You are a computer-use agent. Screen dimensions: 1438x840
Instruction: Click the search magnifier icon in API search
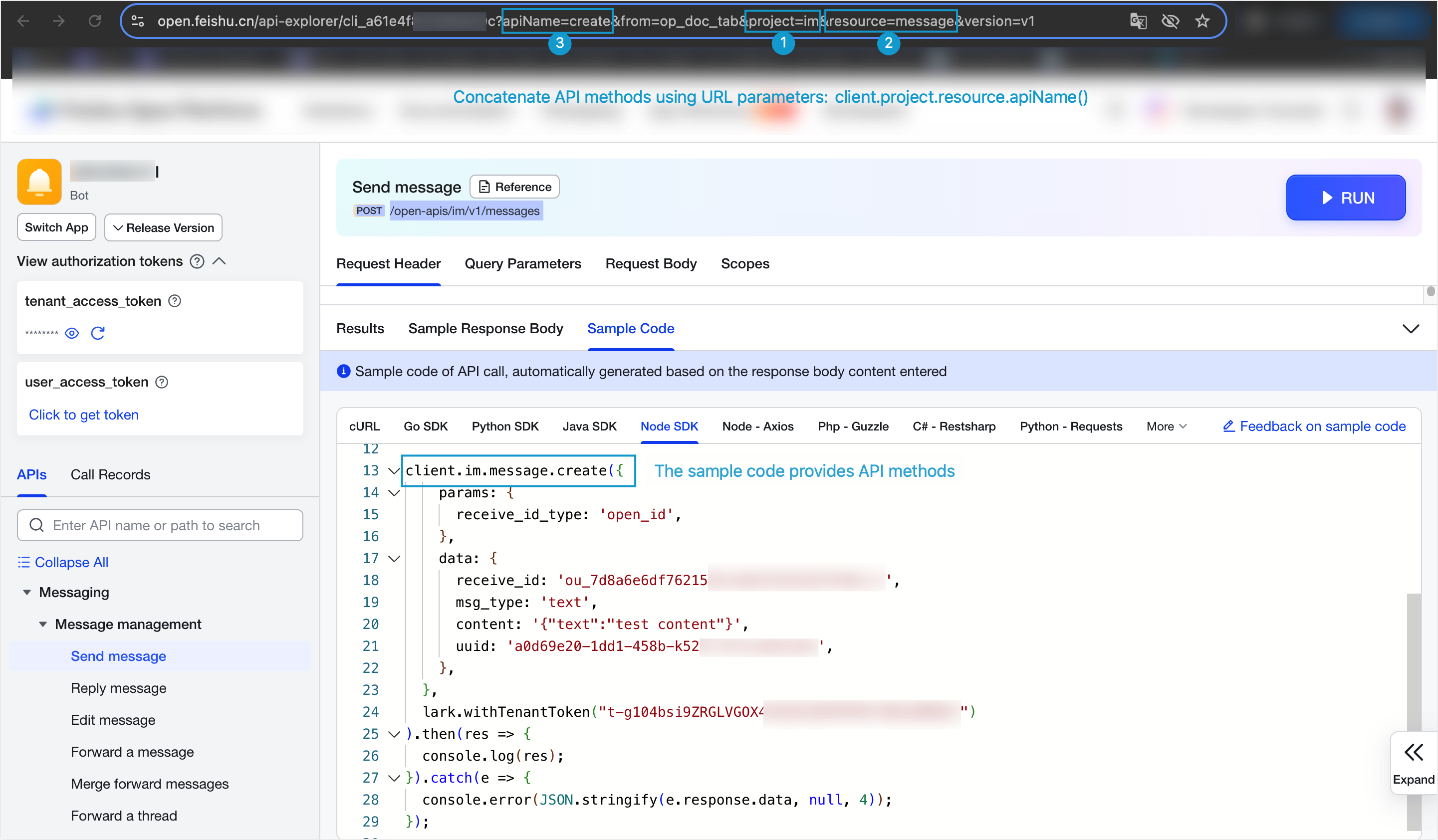(36, 525)
